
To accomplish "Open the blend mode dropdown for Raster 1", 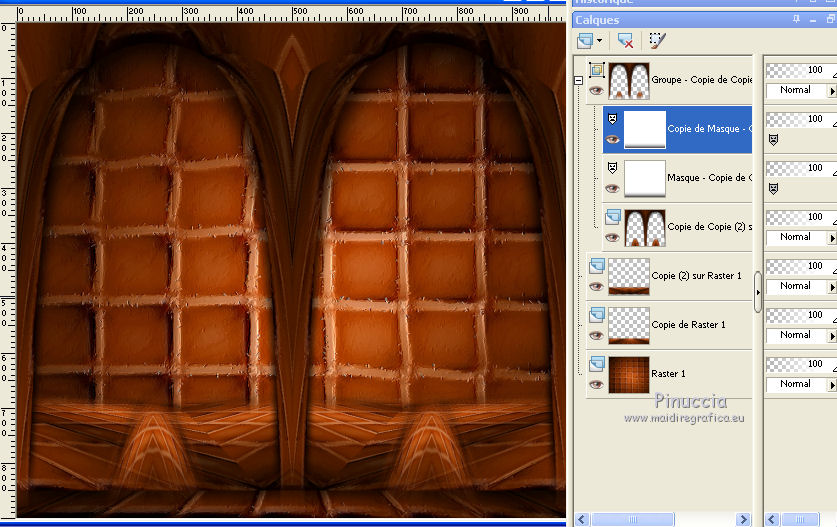I will point(832,384).
